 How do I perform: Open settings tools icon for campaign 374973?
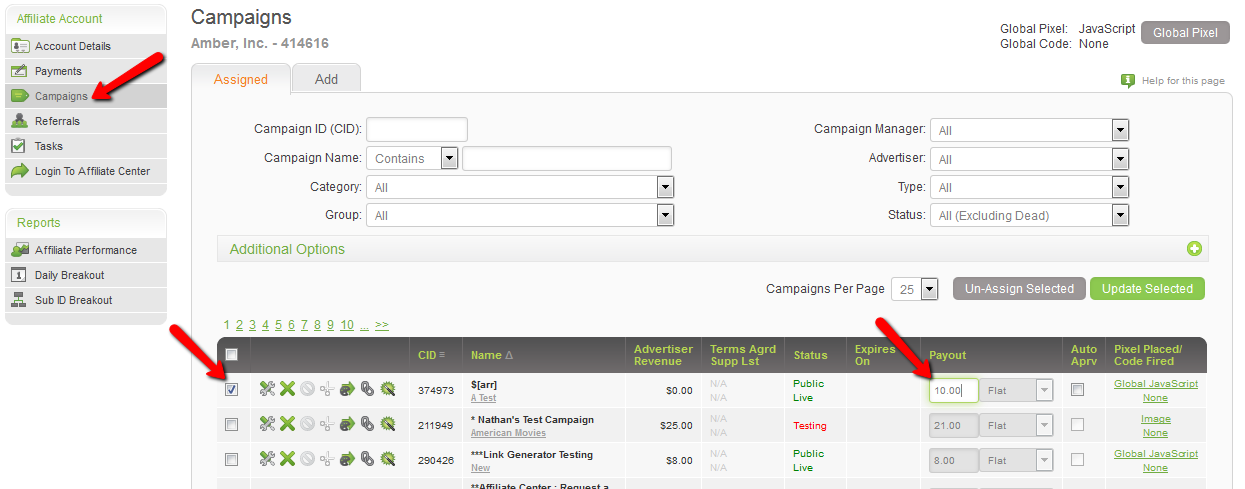coord(267,390)
